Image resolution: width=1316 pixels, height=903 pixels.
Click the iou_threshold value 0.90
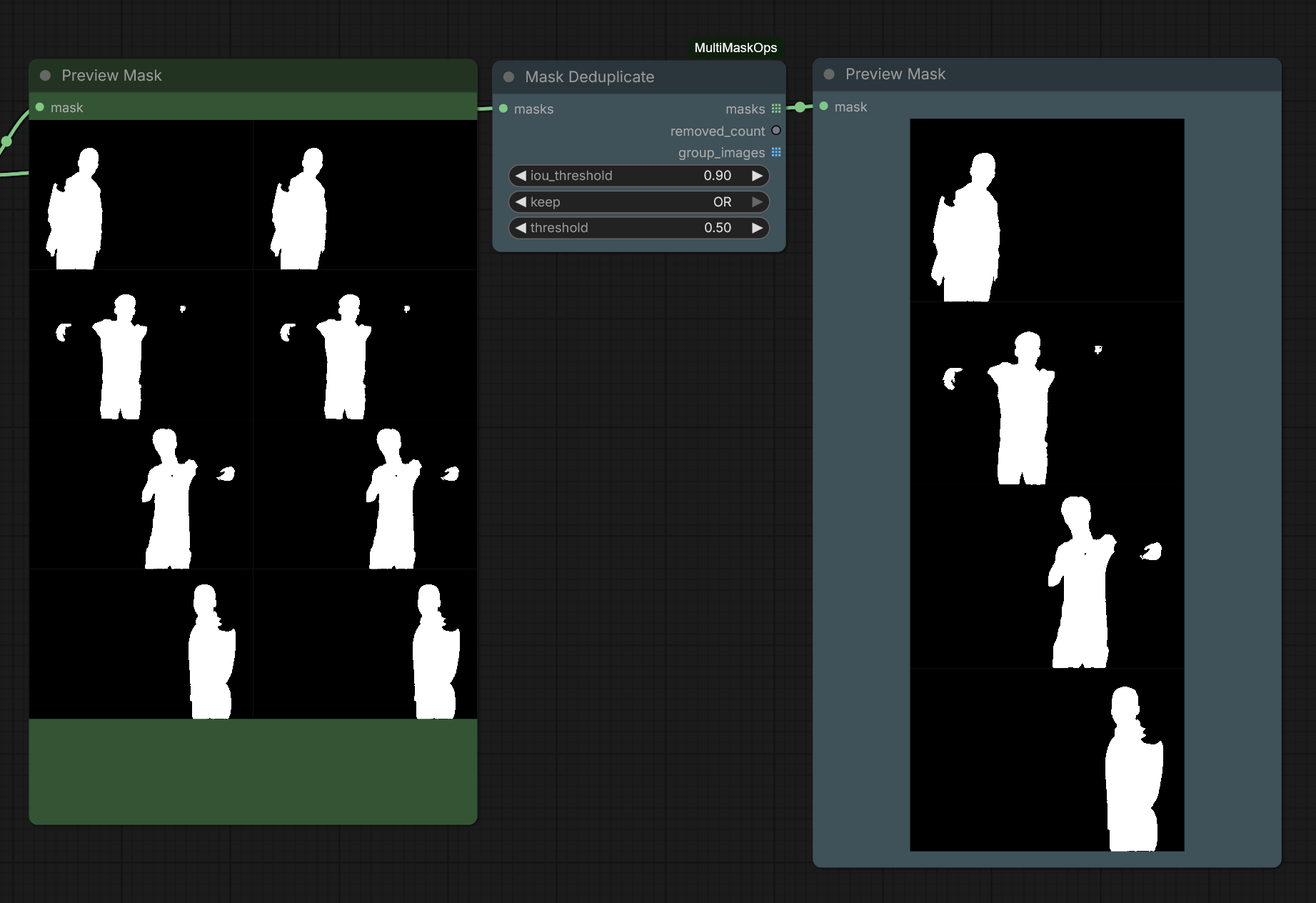718,176
